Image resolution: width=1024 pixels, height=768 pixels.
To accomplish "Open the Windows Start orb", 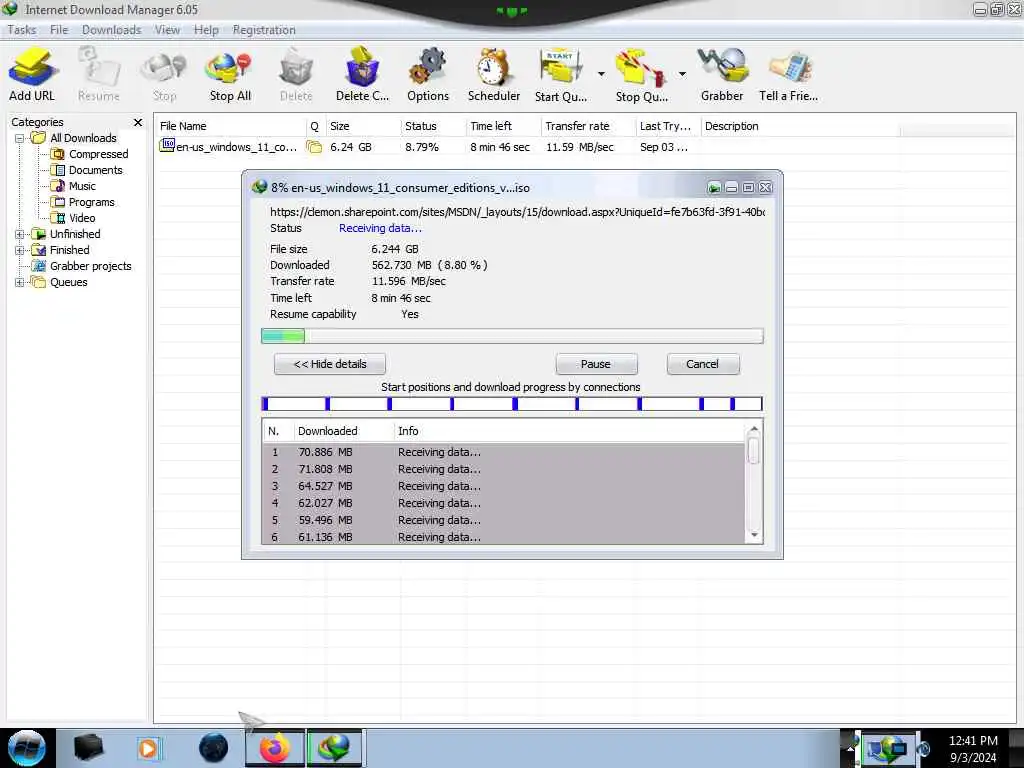I will (27, 748).
